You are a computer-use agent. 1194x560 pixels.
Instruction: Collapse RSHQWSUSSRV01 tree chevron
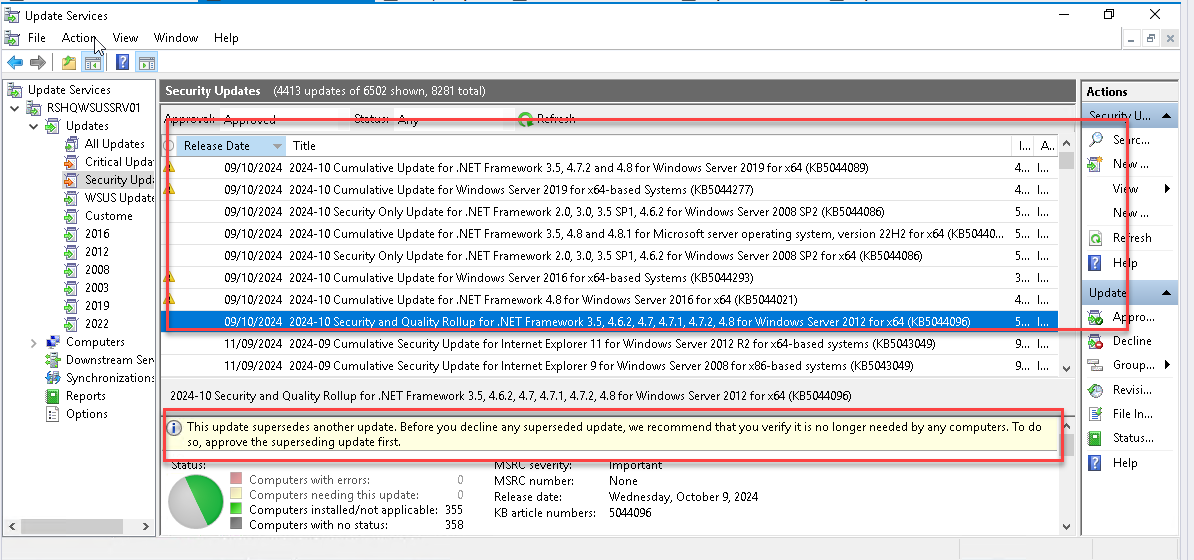pyautogui.click(x=15, y=108)
